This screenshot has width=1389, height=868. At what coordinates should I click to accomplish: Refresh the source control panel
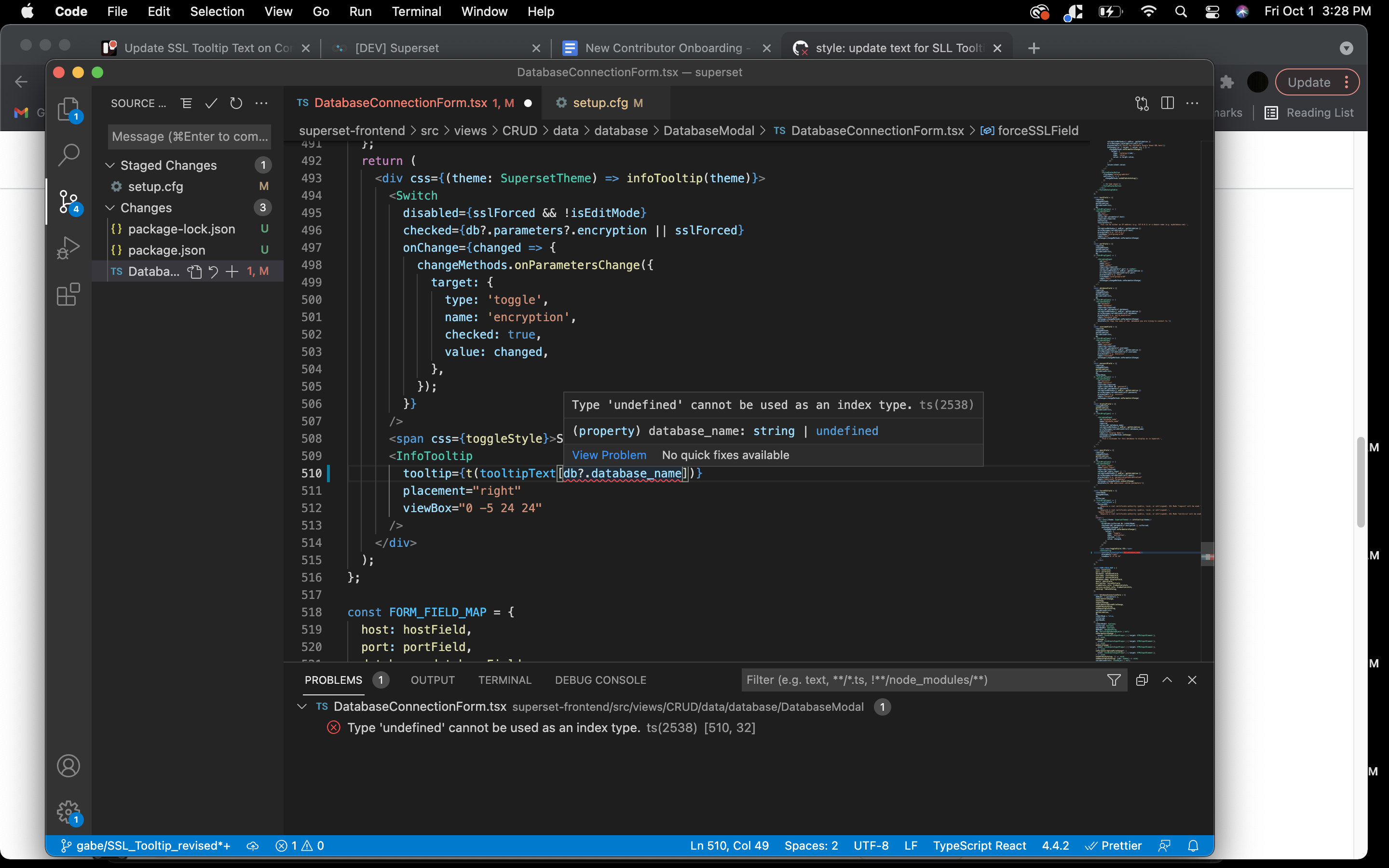pyautogui.click(x=236, y=103)
